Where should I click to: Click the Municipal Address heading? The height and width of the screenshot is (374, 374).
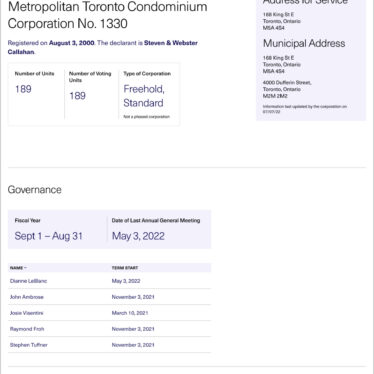tap(304, 43)
